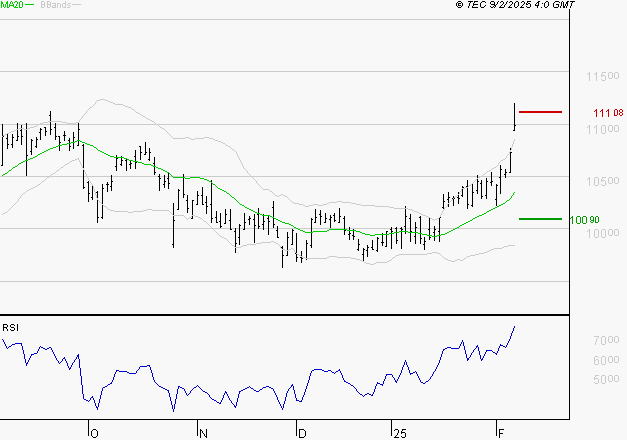
Task: Click the red 111.08 price value
Action: (x=608, y=113)
